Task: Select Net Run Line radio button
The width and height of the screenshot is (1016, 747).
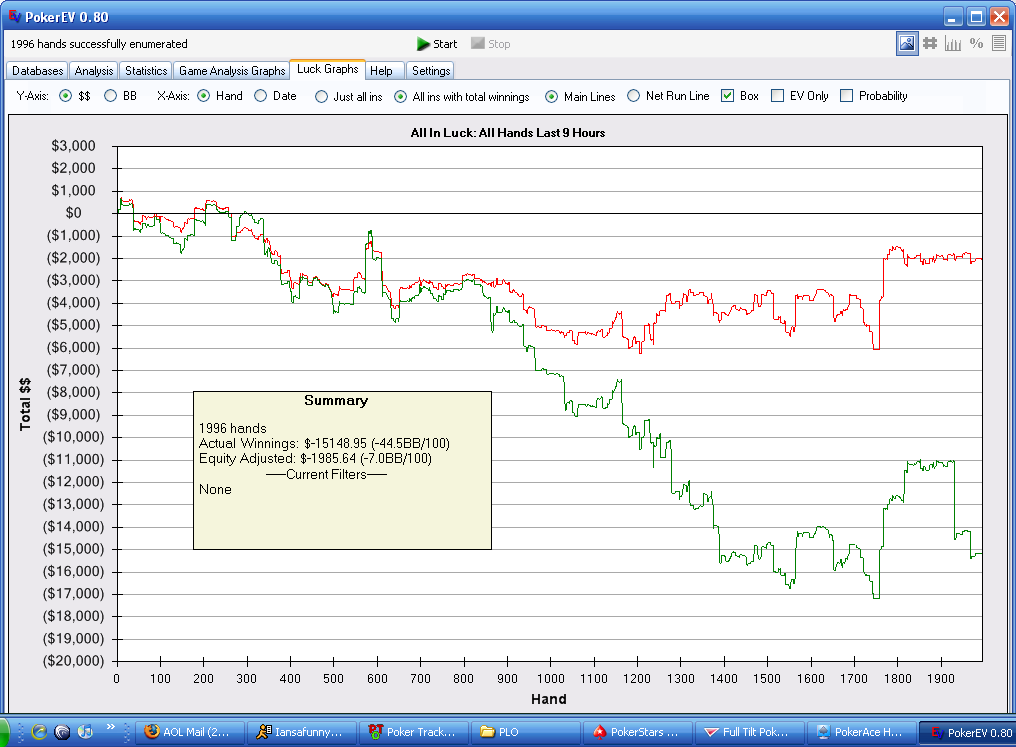Action: pos(634,96)
